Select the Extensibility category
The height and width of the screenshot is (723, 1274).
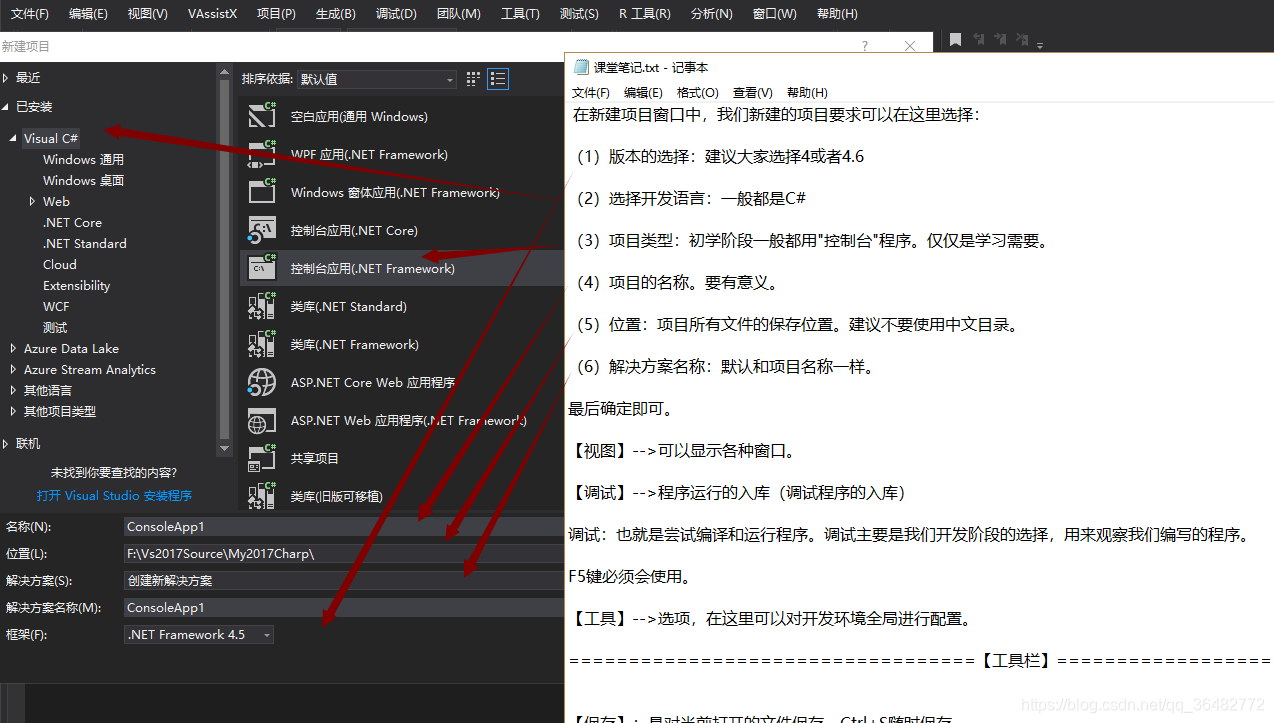[76, 285]
